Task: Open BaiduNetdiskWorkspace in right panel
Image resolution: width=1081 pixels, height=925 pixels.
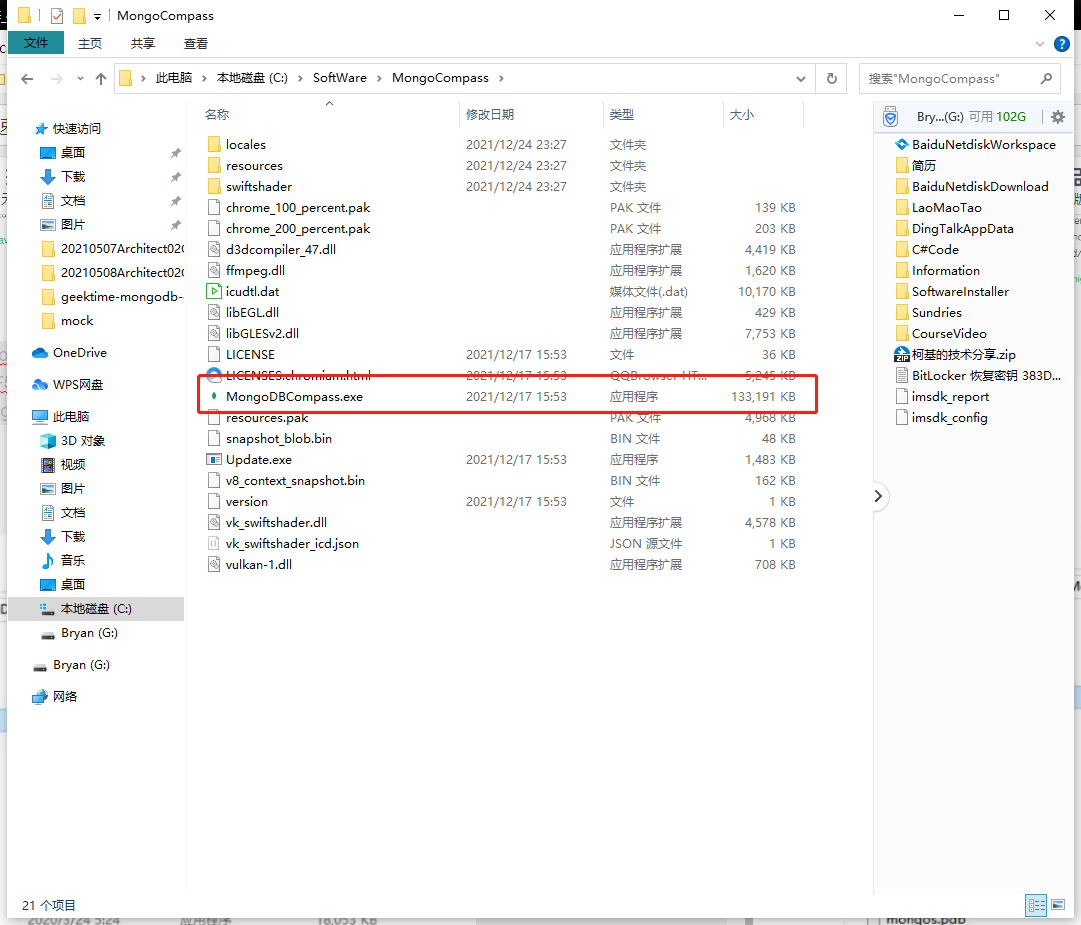Action: [984, 144]
